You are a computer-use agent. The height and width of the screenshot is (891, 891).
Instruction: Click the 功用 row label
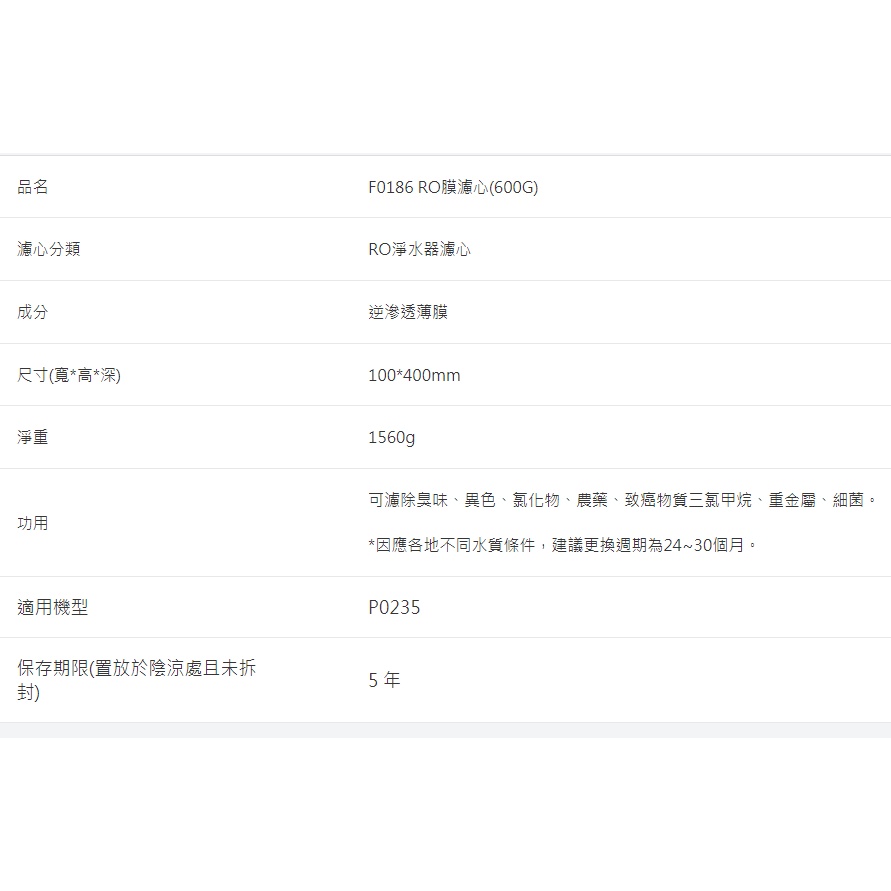coord(33,523)
